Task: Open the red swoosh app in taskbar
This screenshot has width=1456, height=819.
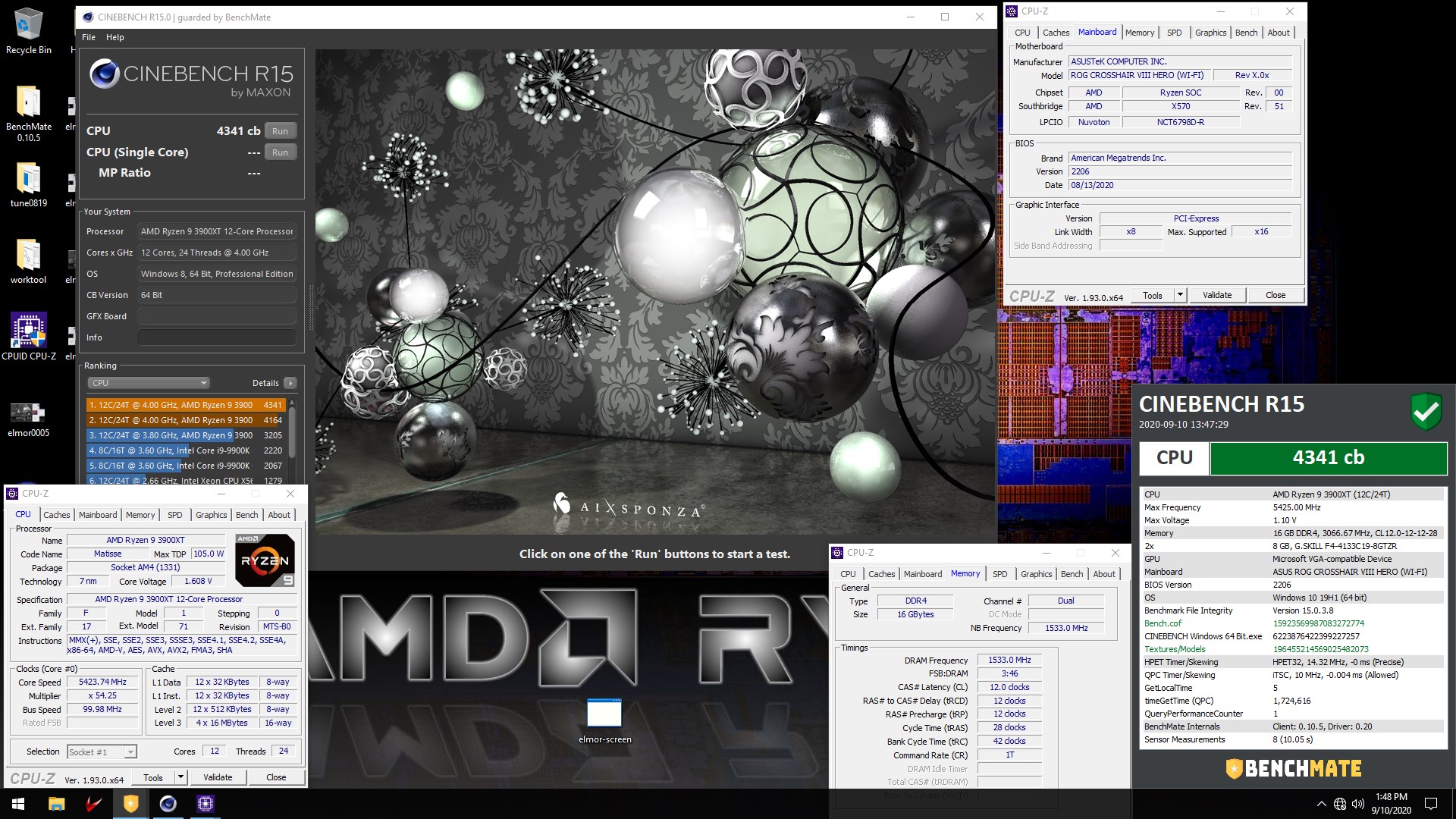Action: (x=93, y=803)
